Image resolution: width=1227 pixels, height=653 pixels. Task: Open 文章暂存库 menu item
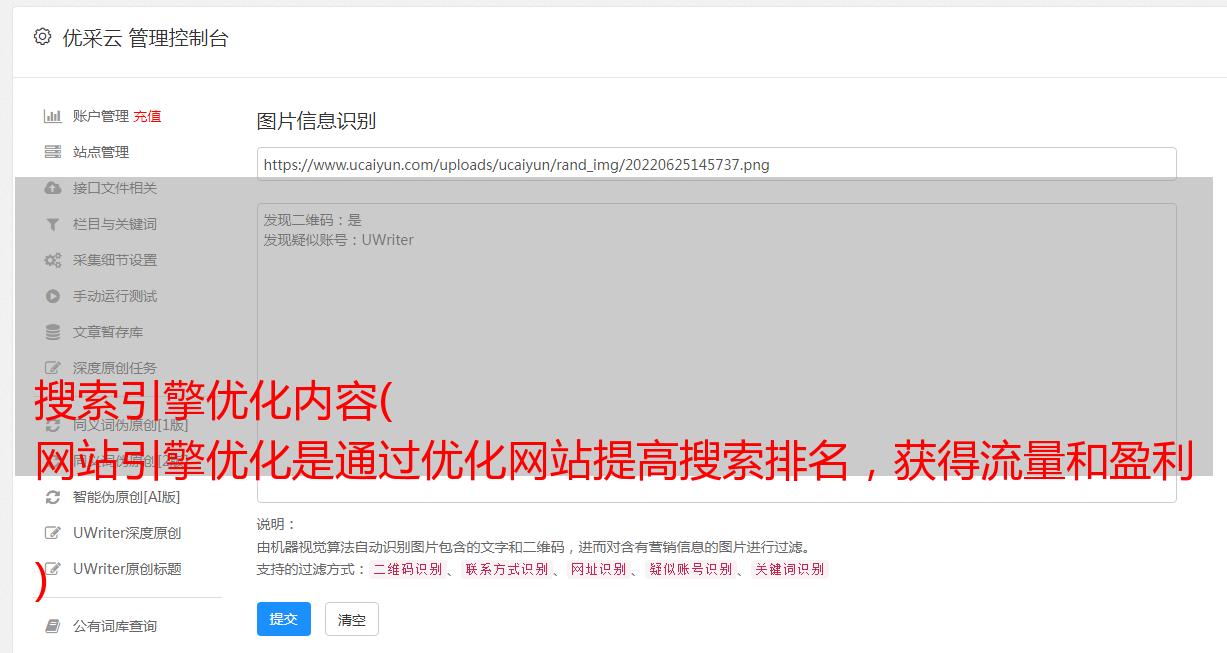[108, 332]
